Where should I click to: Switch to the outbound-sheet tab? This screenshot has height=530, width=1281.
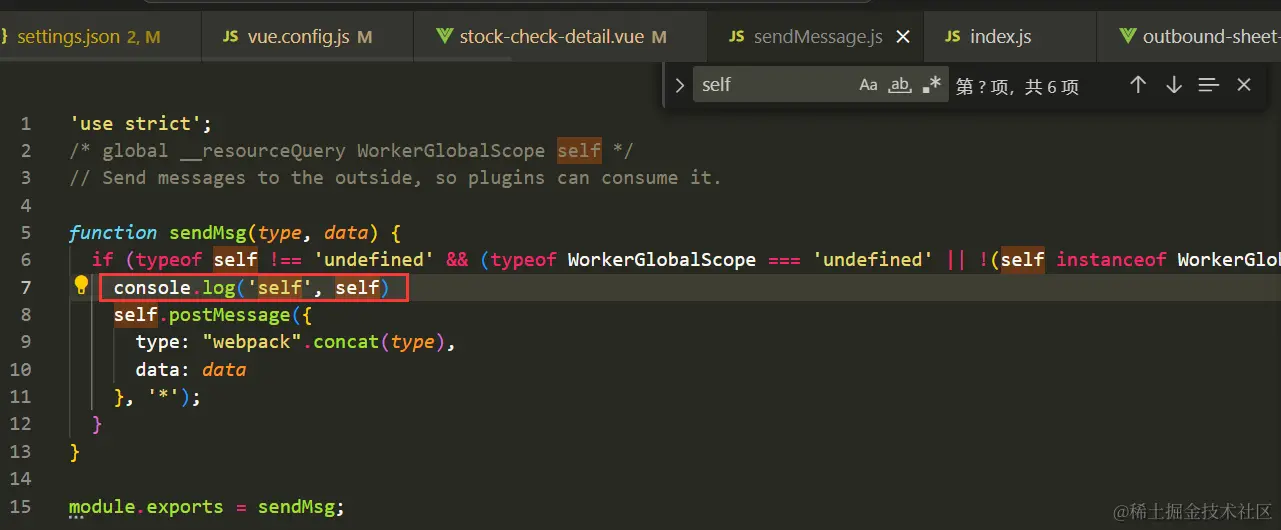click(x=1189, y=37)
